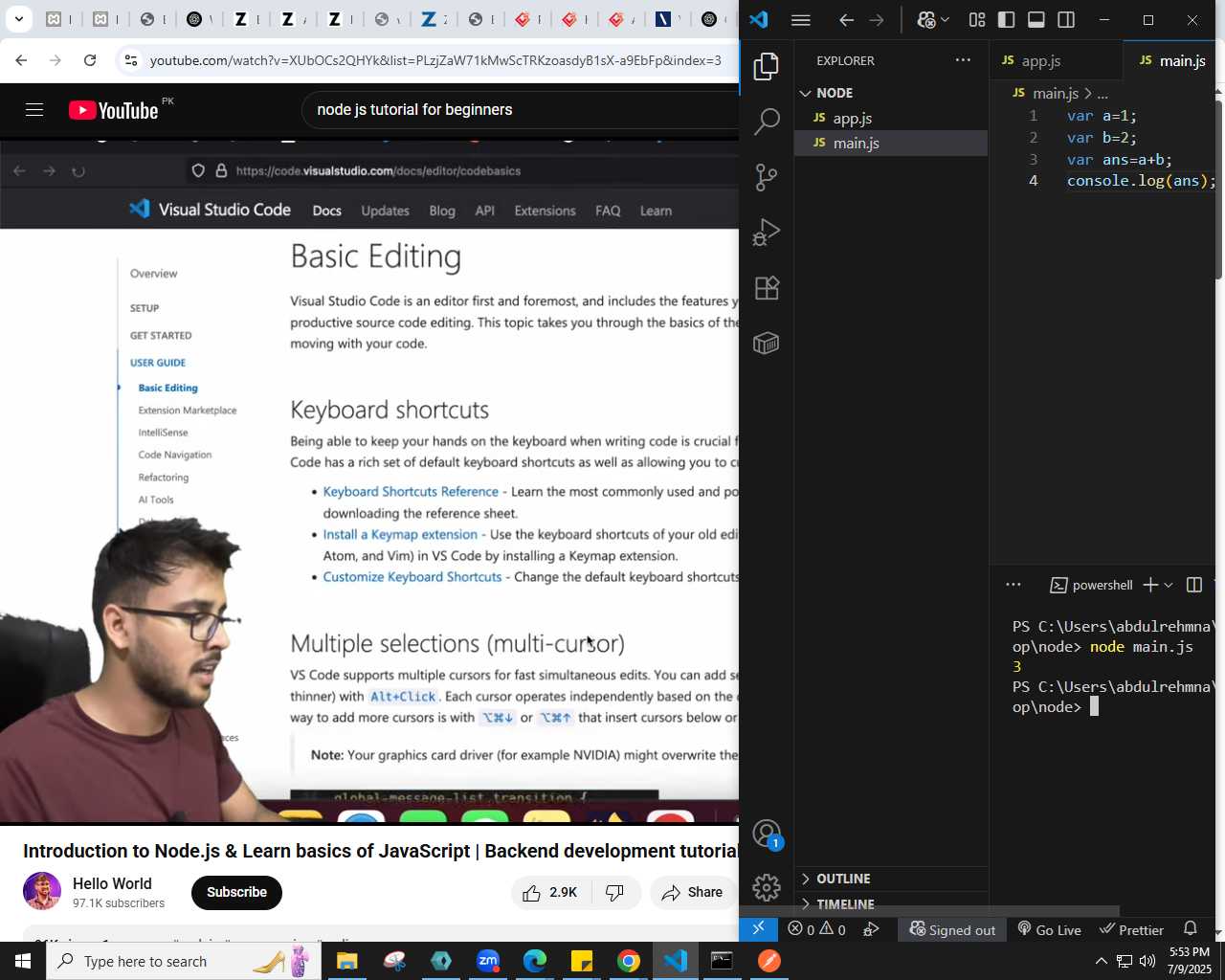Collapse the NODE folder in Explorer

tap(891, 93)
